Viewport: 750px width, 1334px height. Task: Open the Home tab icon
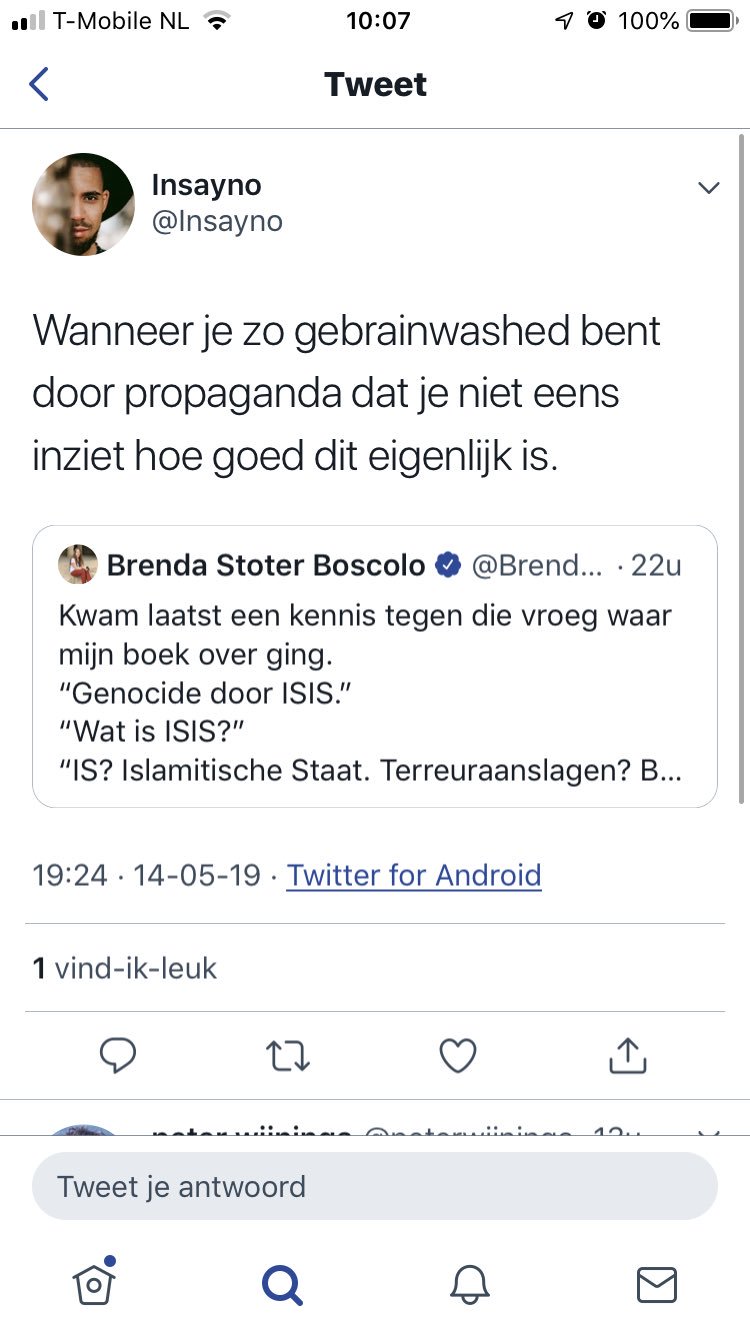(94, 1283)
